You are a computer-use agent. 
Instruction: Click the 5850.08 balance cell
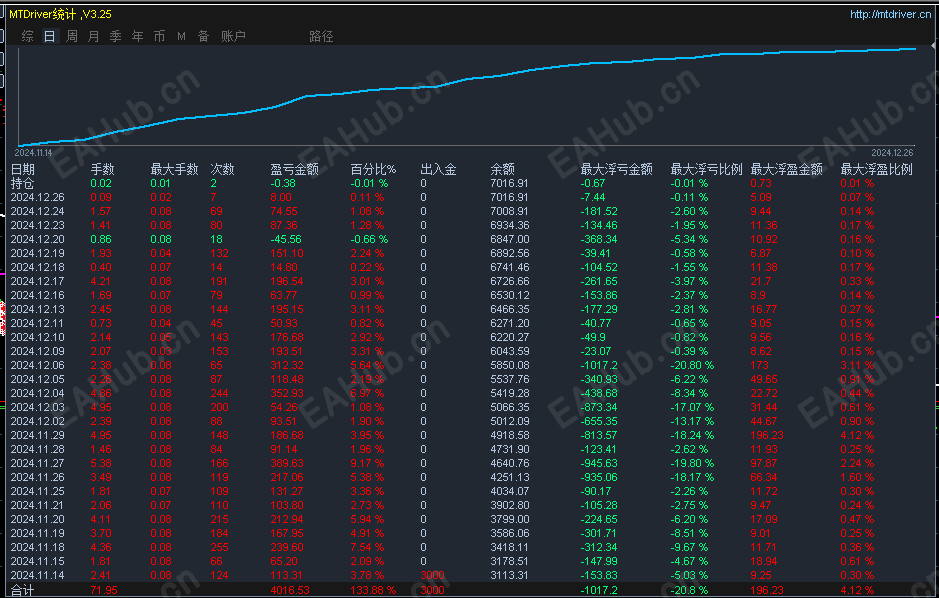tap(510, 365)
